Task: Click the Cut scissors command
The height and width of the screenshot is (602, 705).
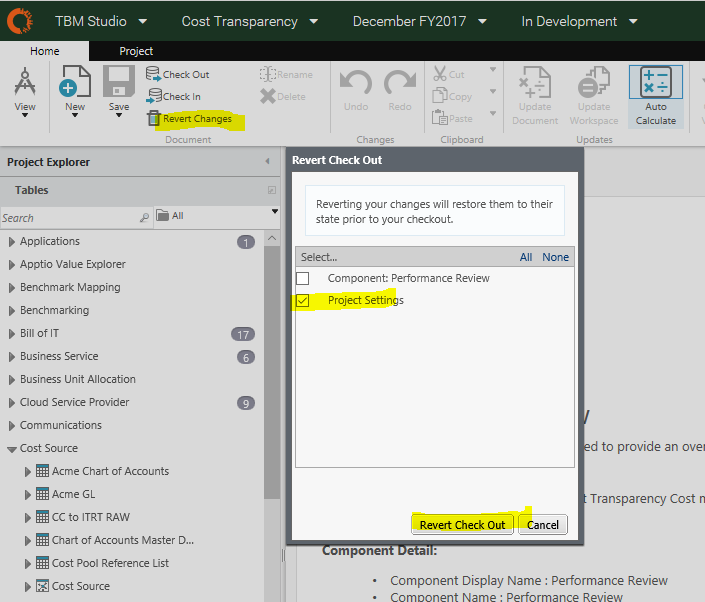Action: pyautogui.click(x=449, y=74)
